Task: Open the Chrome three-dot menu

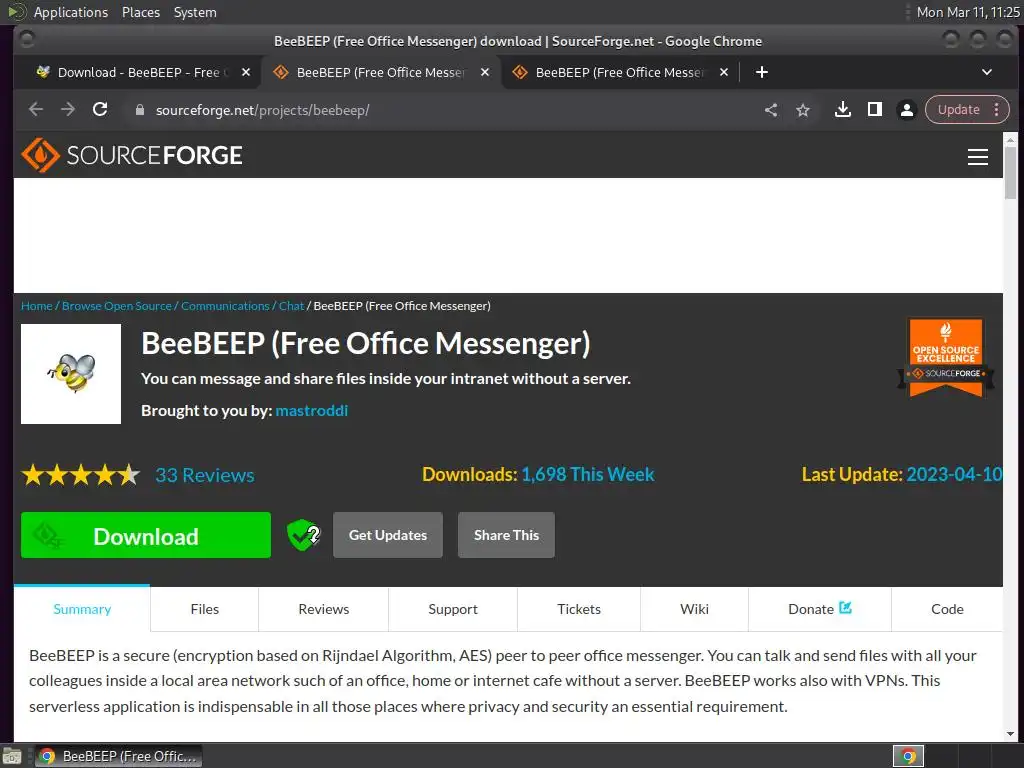Action: (996, 110)
